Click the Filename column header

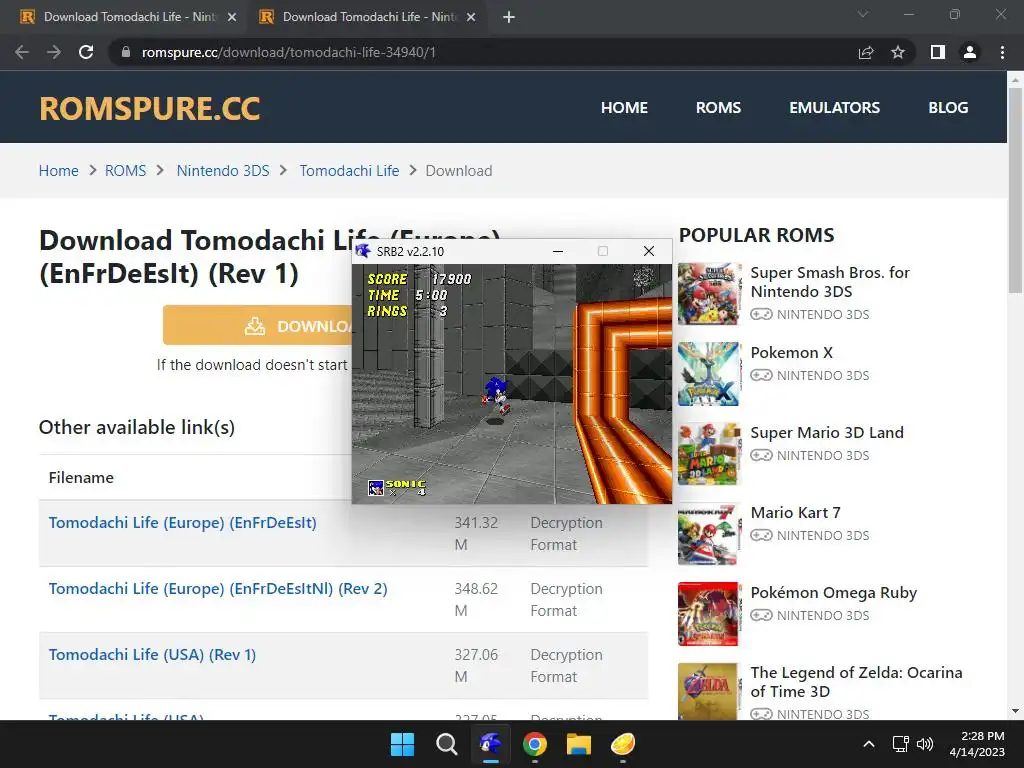coord(81,478)
